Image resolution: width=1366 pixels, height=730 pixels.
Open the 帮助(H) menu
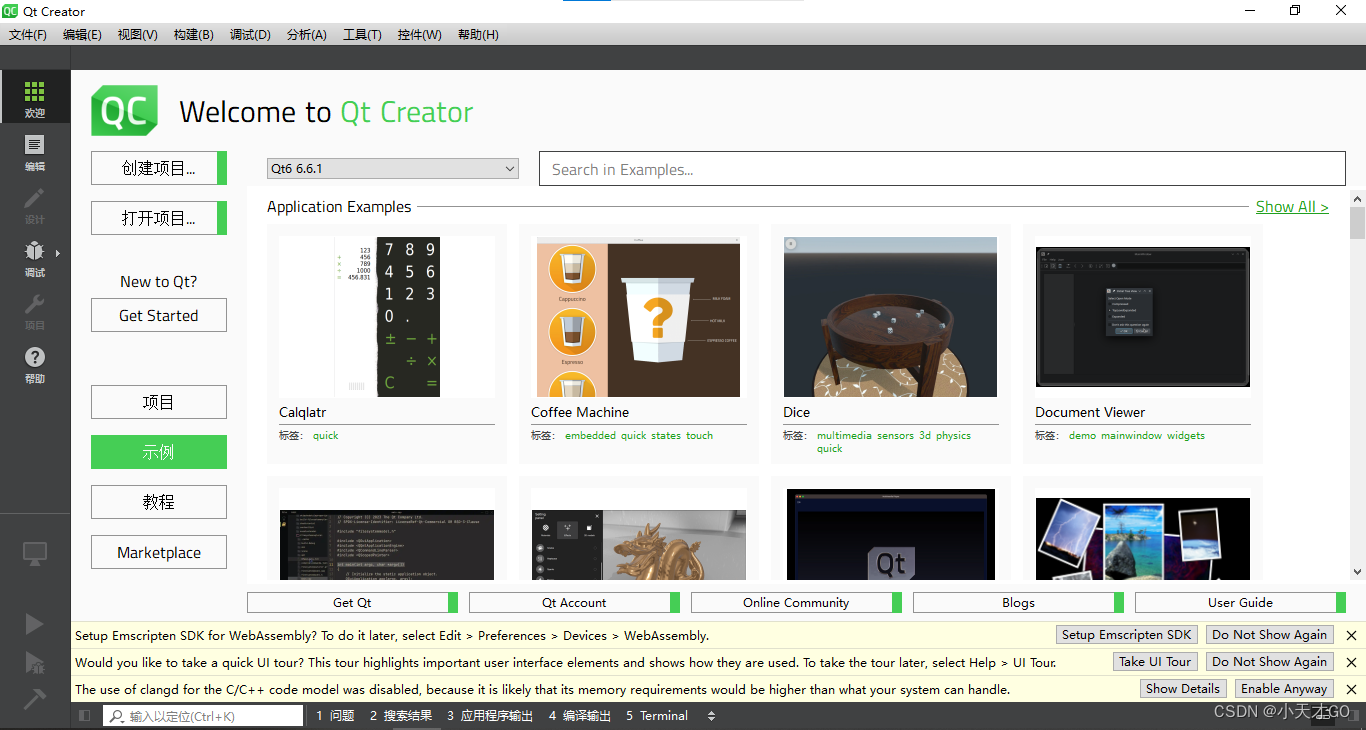(478, 35)
